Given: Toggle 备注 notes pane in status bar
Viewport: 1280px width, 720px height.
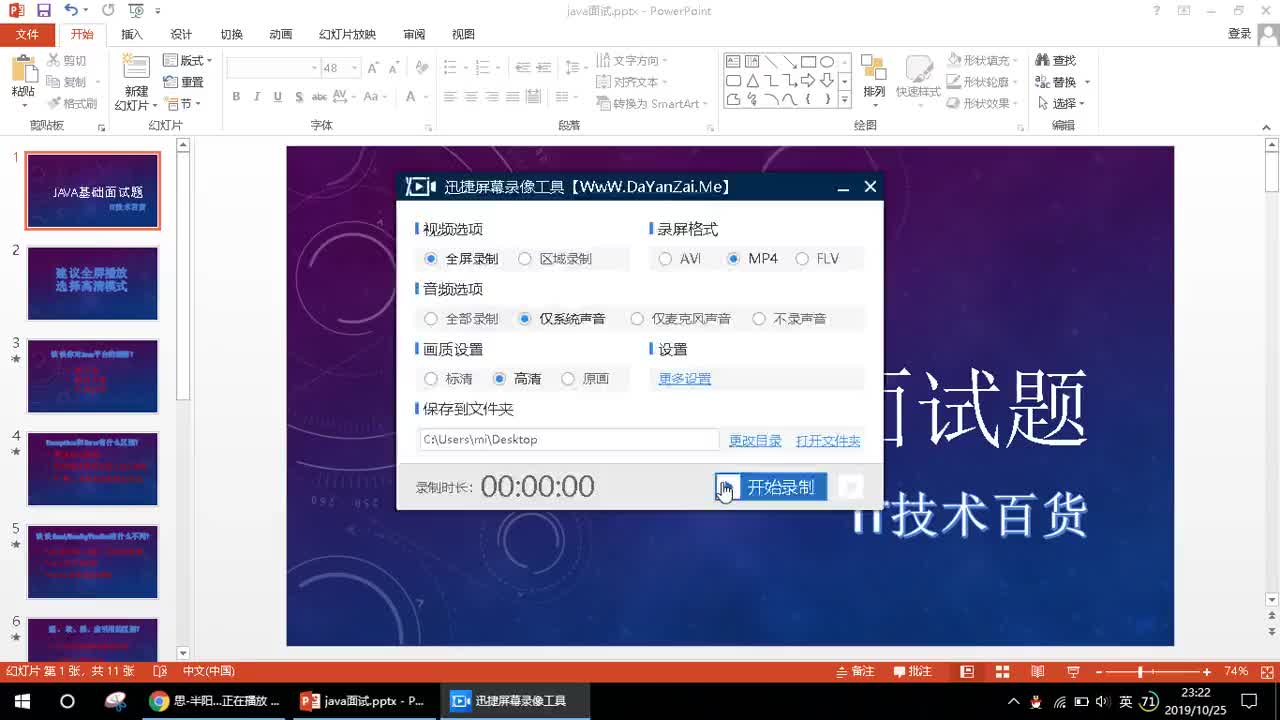Looking at the screenshot, I should (x=854, y=672).
